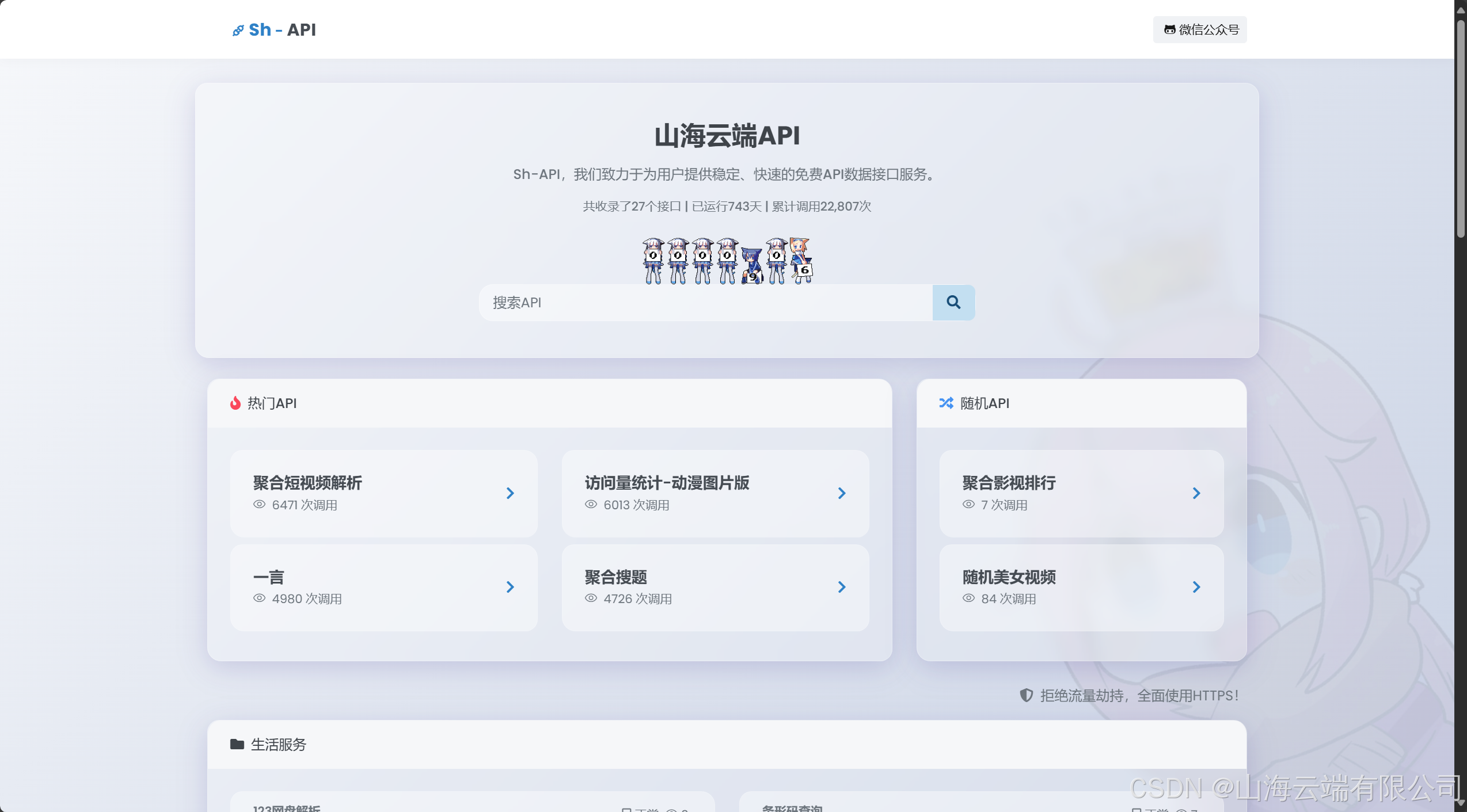The width and height of the screenshot is (1467, 812).
Task: Click the Sh - API header title
Action: pyautogui.click(x=282, y=29)
